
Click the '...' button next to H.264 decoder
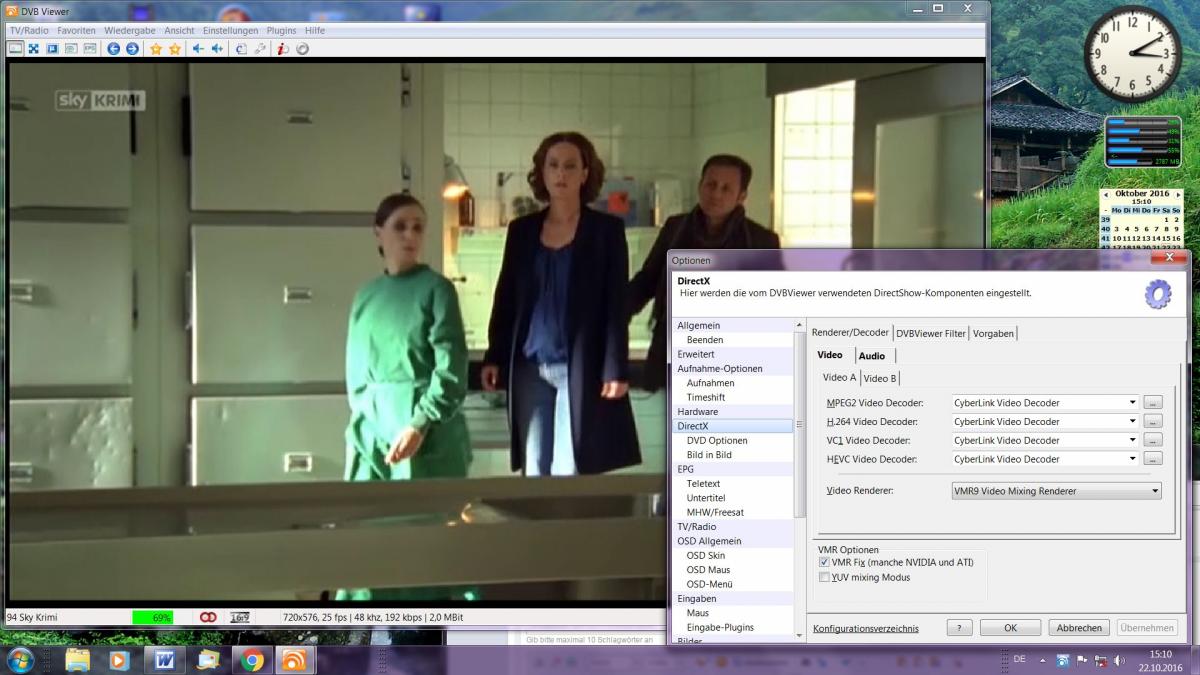click(1153, 422)
